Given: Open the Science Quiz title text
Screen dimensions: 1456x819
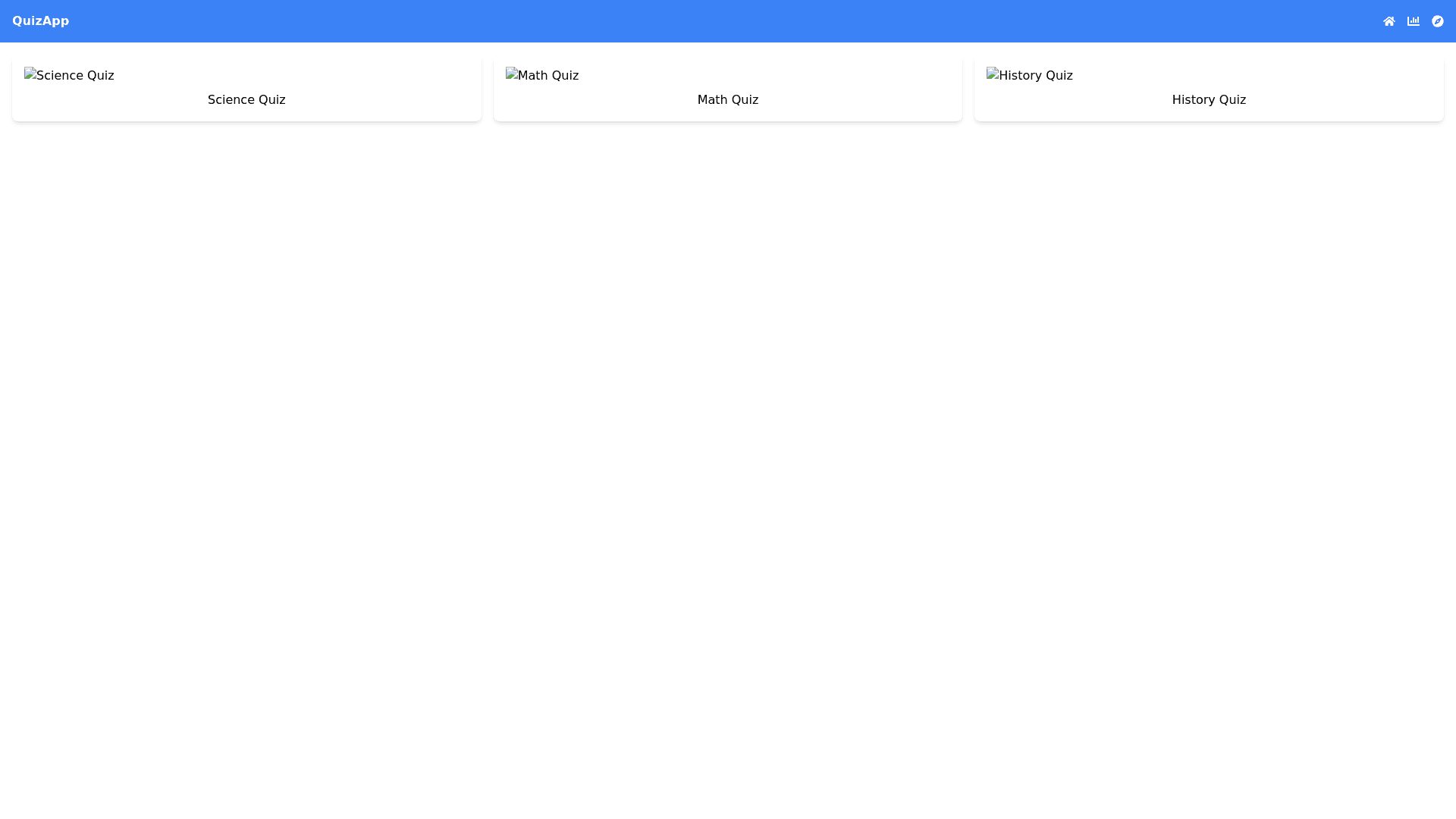Looking at the screenshot, I should [x=246, y=100].
